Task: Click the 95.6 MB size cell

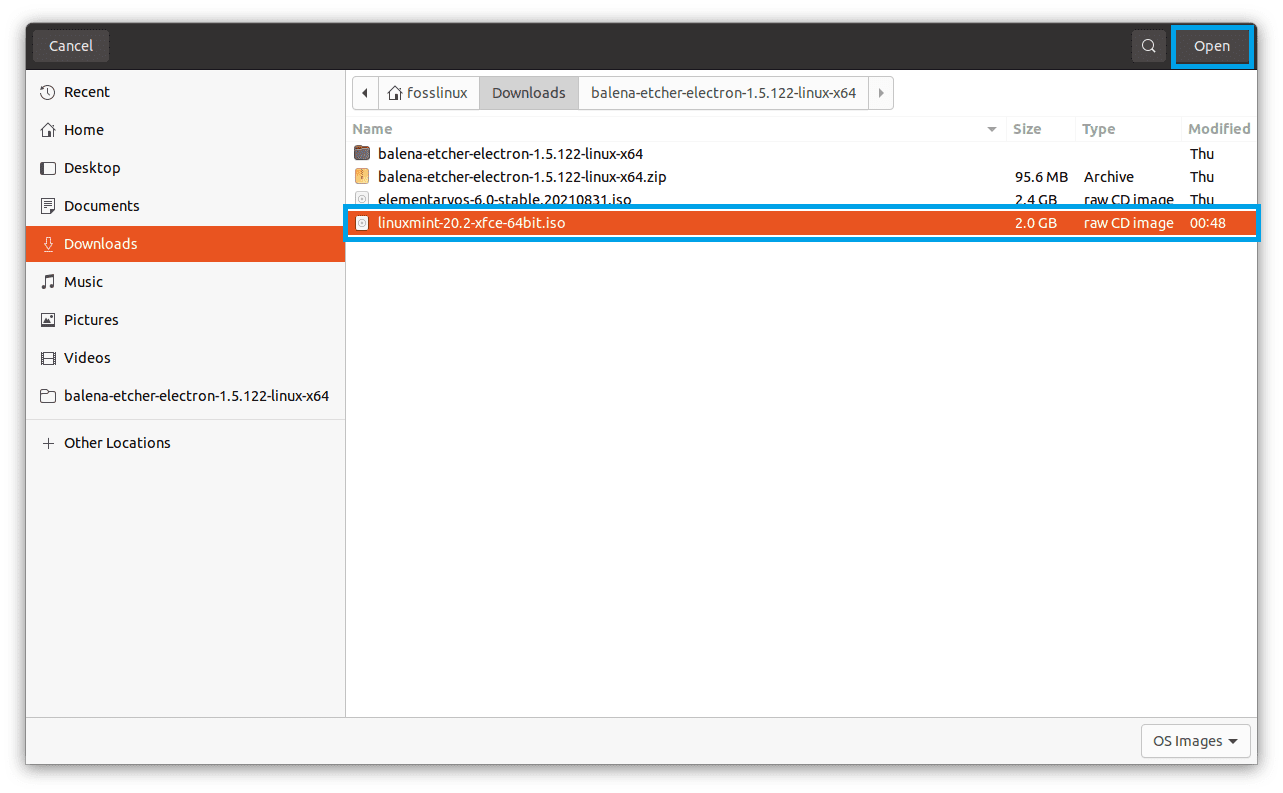Action: pyautogui.click(x=1041, y=177)
